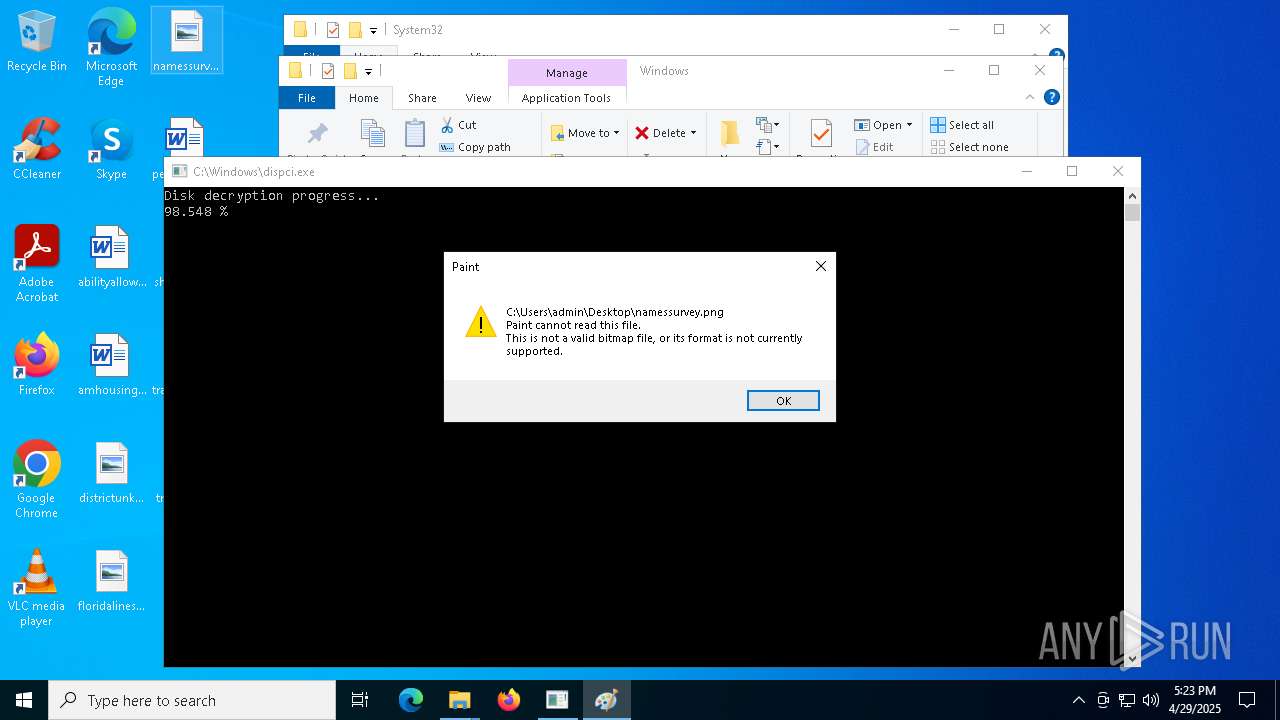The image size is (1280, 720).
Task: Click Copy path in Windows ribbon
Action: (475, 147)
